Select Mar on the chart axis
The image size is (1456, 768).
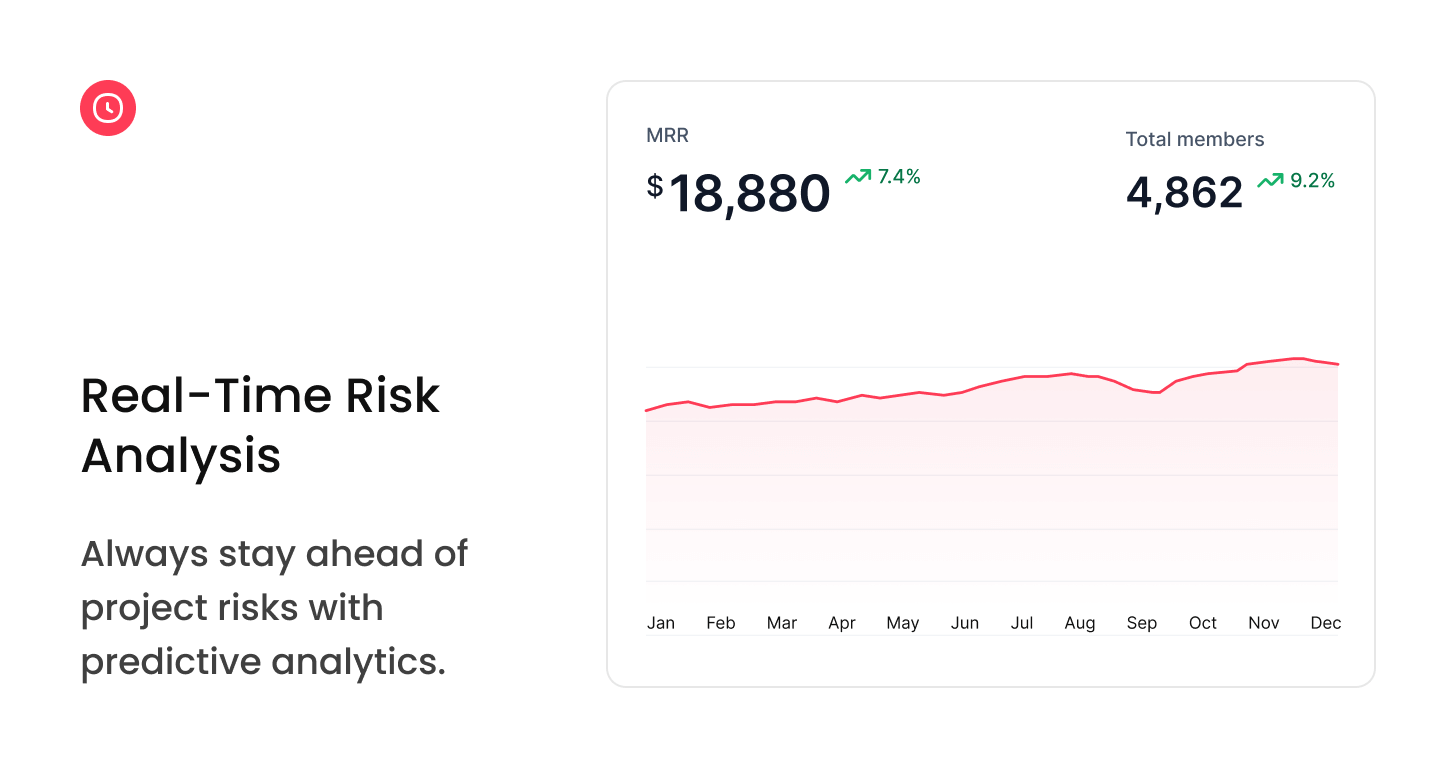[782, 623]
